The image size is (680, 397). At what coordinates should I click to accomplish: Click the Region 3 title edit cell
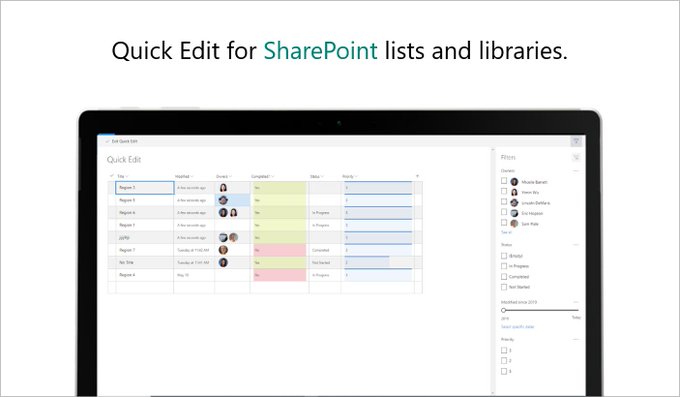click(x=145, y=188)
